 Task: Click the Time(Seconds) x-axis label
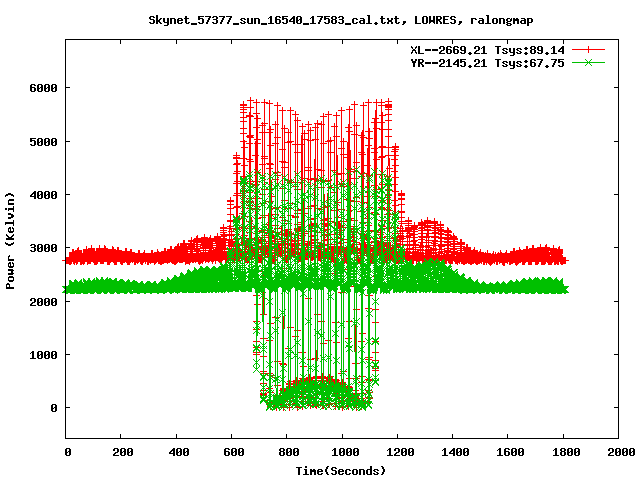click(340, 471)
